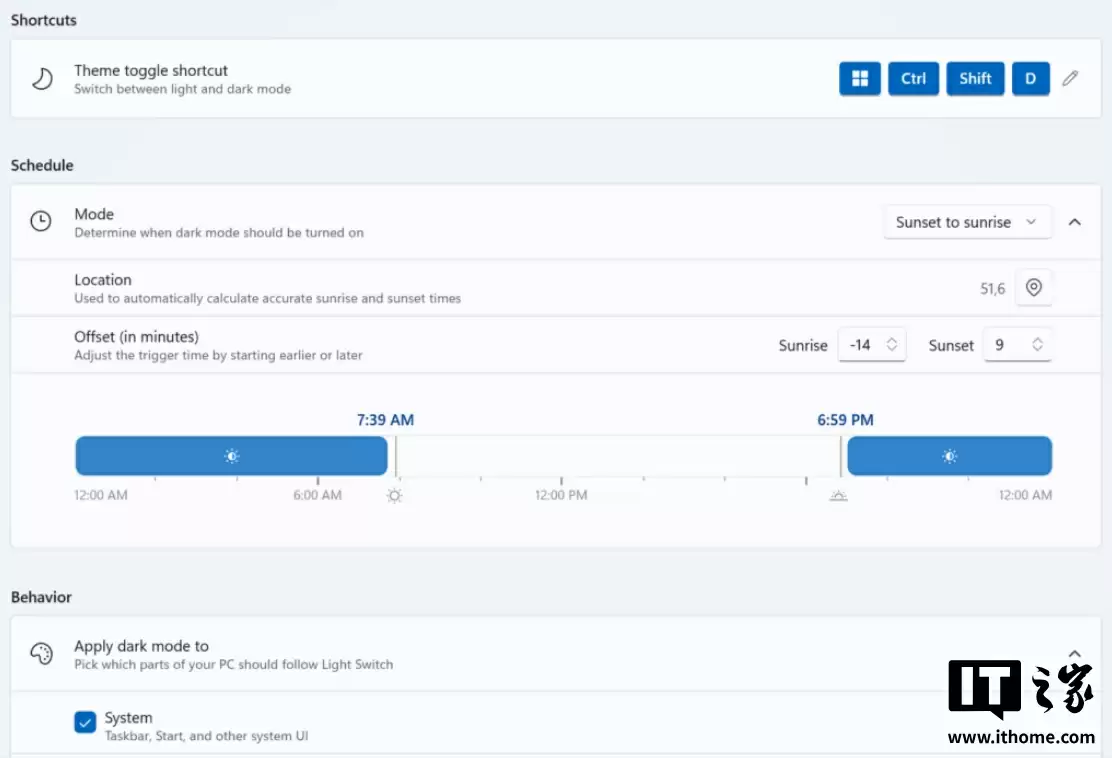This screenshot has width=1112, height=758.
Task: Click the location pin detect button
Action: (1034, 288)
